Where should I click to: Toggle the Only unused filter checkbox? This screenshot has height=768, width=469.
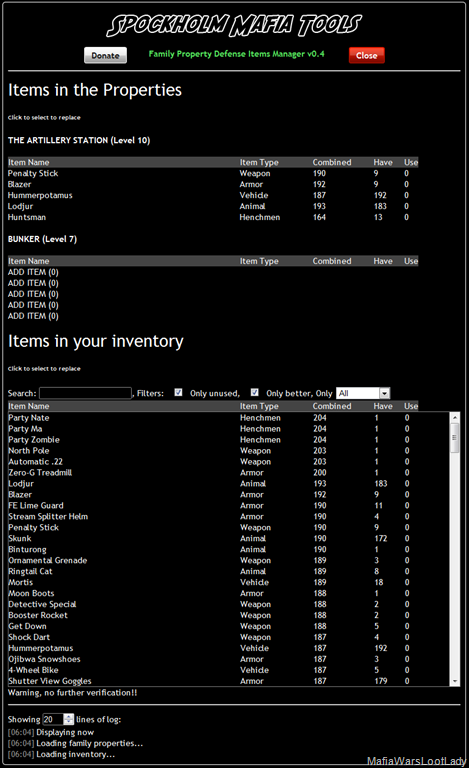(178, 392)
